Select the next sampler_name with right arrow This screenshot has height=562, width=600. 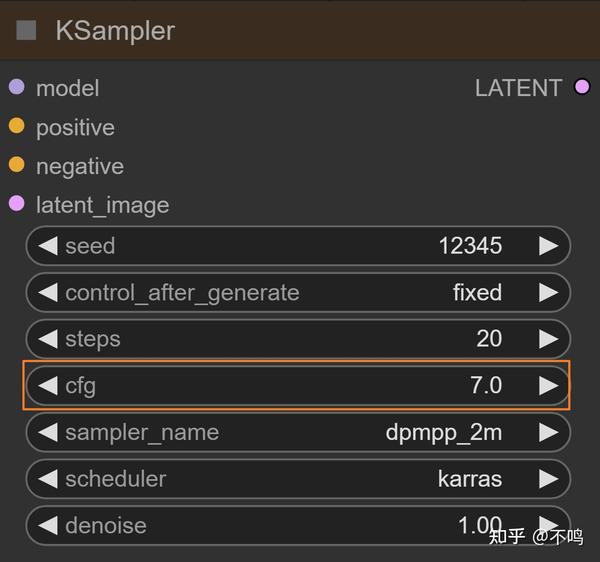[548, 432]
